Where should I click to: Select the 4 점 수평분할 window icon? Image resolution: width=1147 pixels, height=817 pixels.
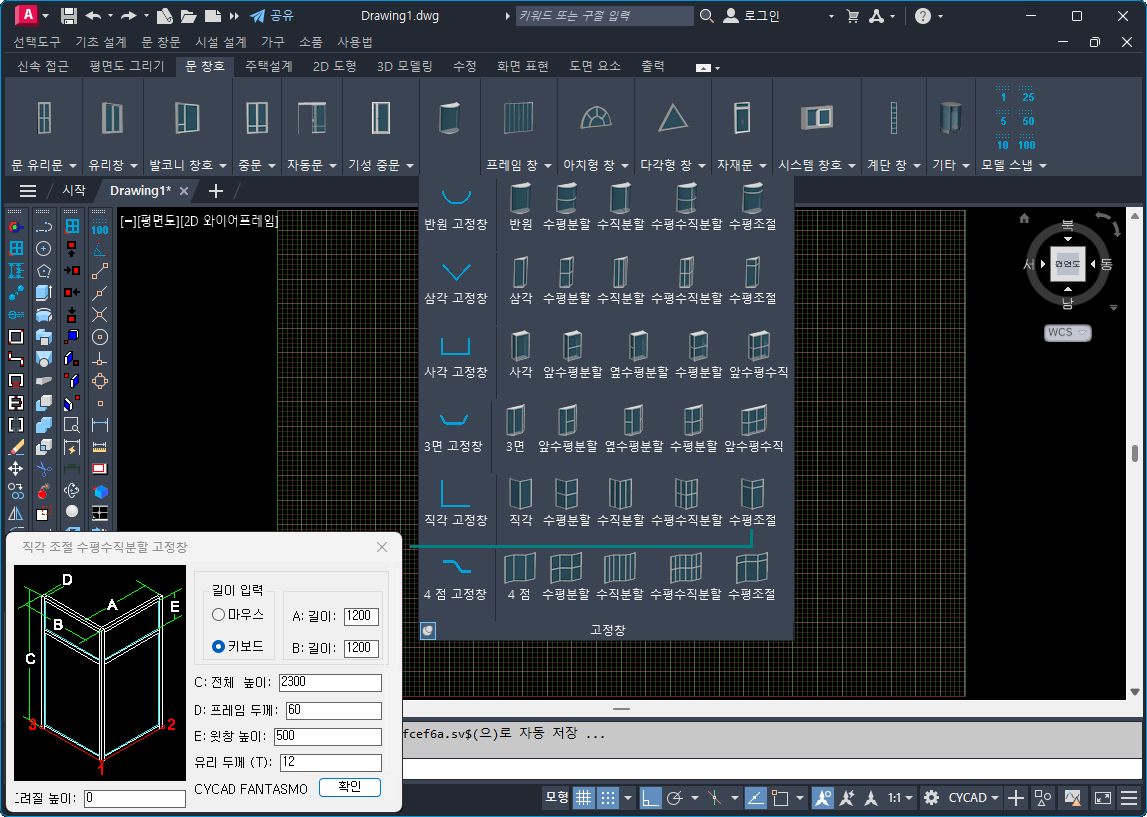click(x=566, y=568)
